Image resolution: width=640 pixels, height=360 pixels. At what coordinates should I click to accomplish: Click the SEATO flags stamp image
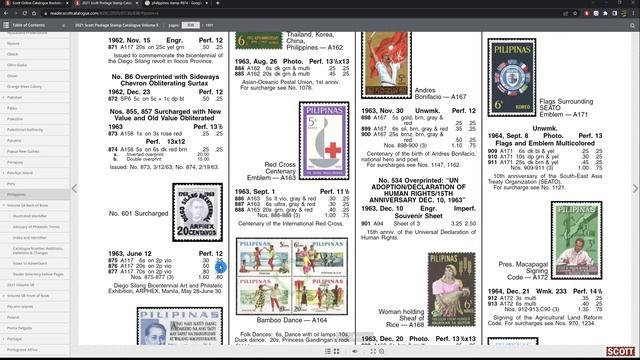[x=512, y=78]
